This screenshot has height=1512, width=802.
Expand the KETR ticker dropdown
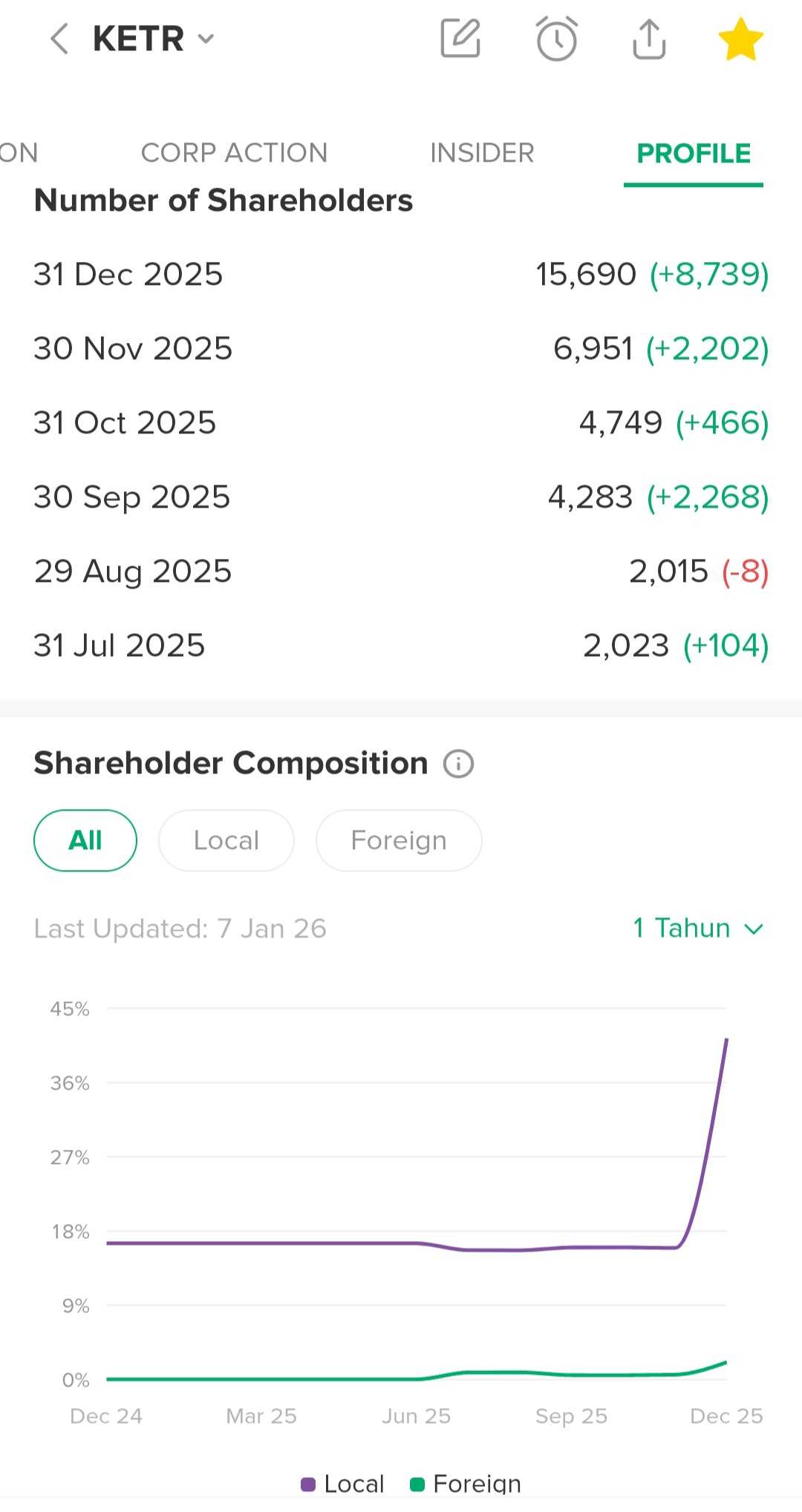click(206, 39)
